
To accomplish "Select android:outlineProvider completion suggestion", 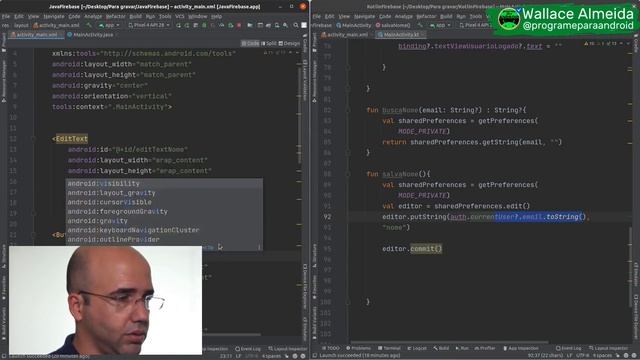I will pos(164,240).
